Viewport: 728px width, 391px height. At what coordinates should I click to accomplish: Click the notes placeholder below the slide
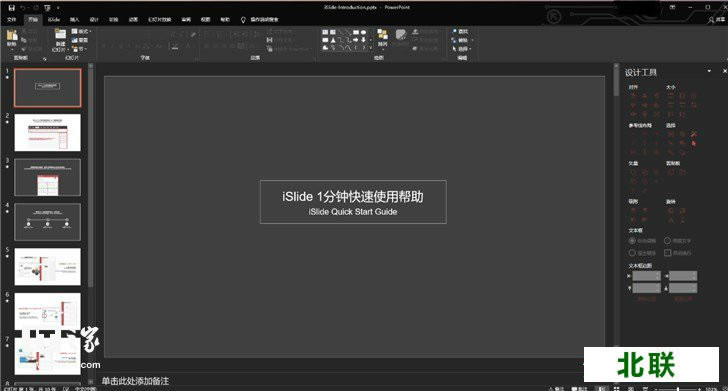point(136,381)
